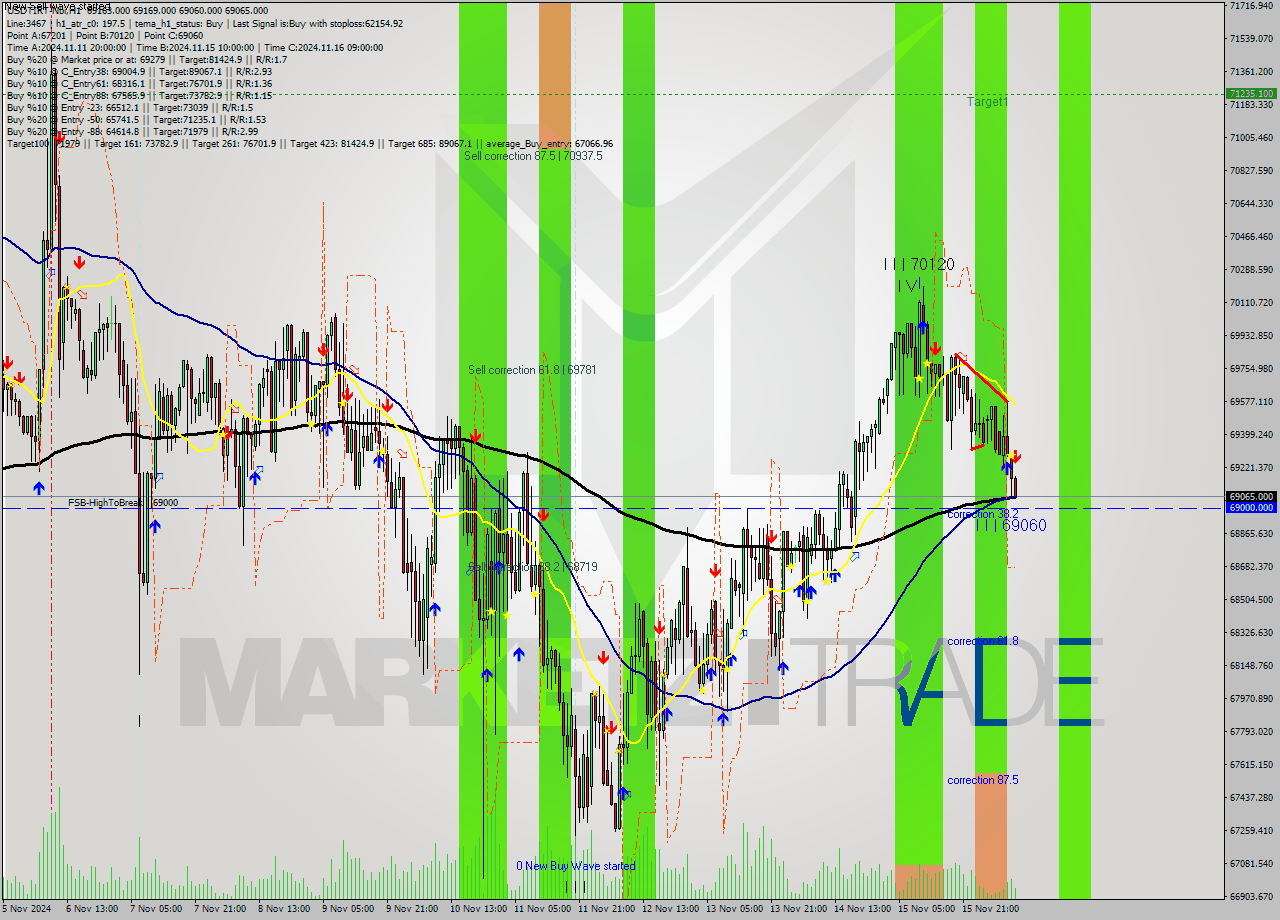The width and height of the screenshot is (1280, 920).
Task: Click the 71005.460 price axis value
Action: tap(1251, 137)
